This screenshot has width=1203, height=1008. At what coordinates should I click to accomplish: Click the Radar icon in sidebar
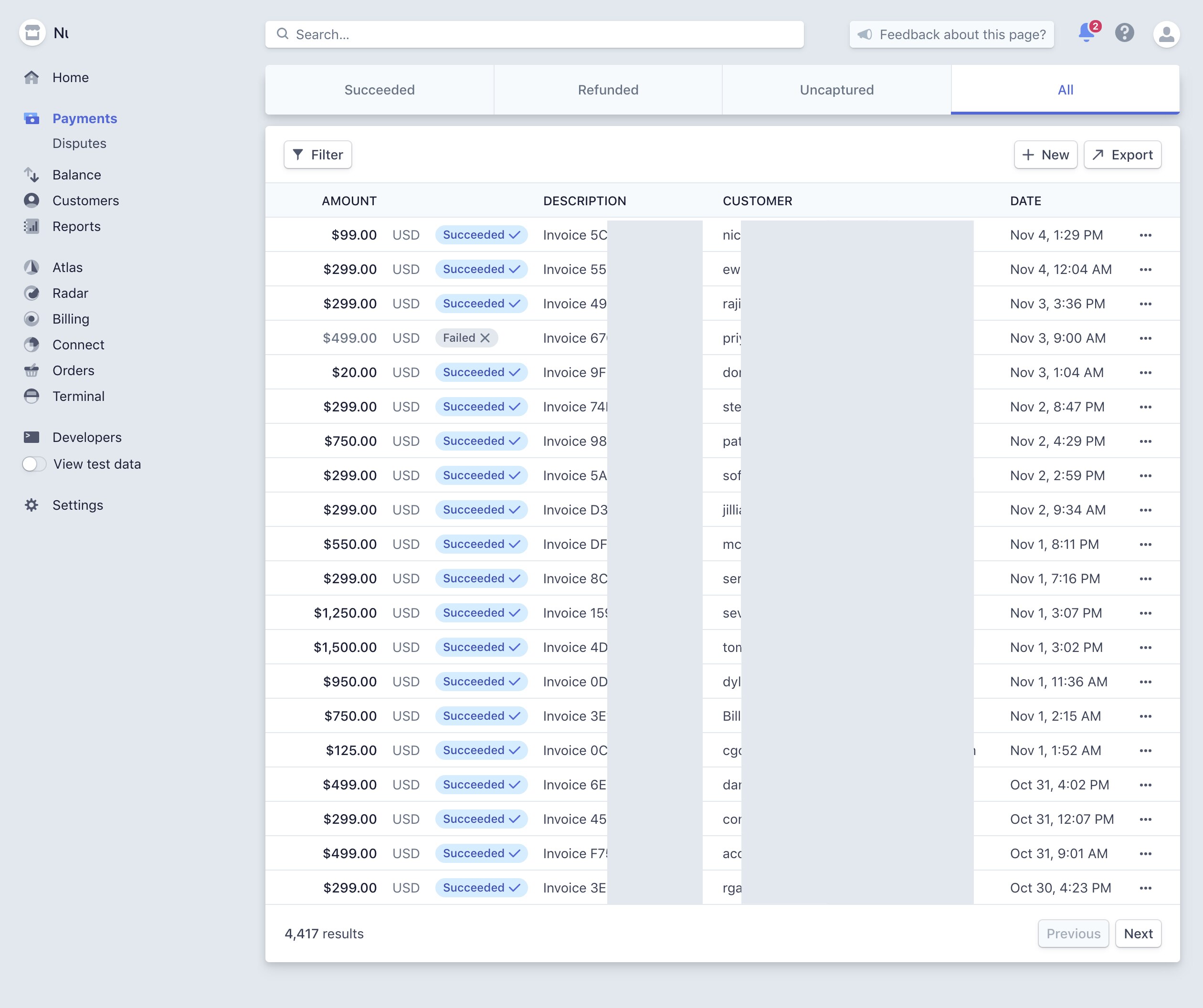(32, 293)
